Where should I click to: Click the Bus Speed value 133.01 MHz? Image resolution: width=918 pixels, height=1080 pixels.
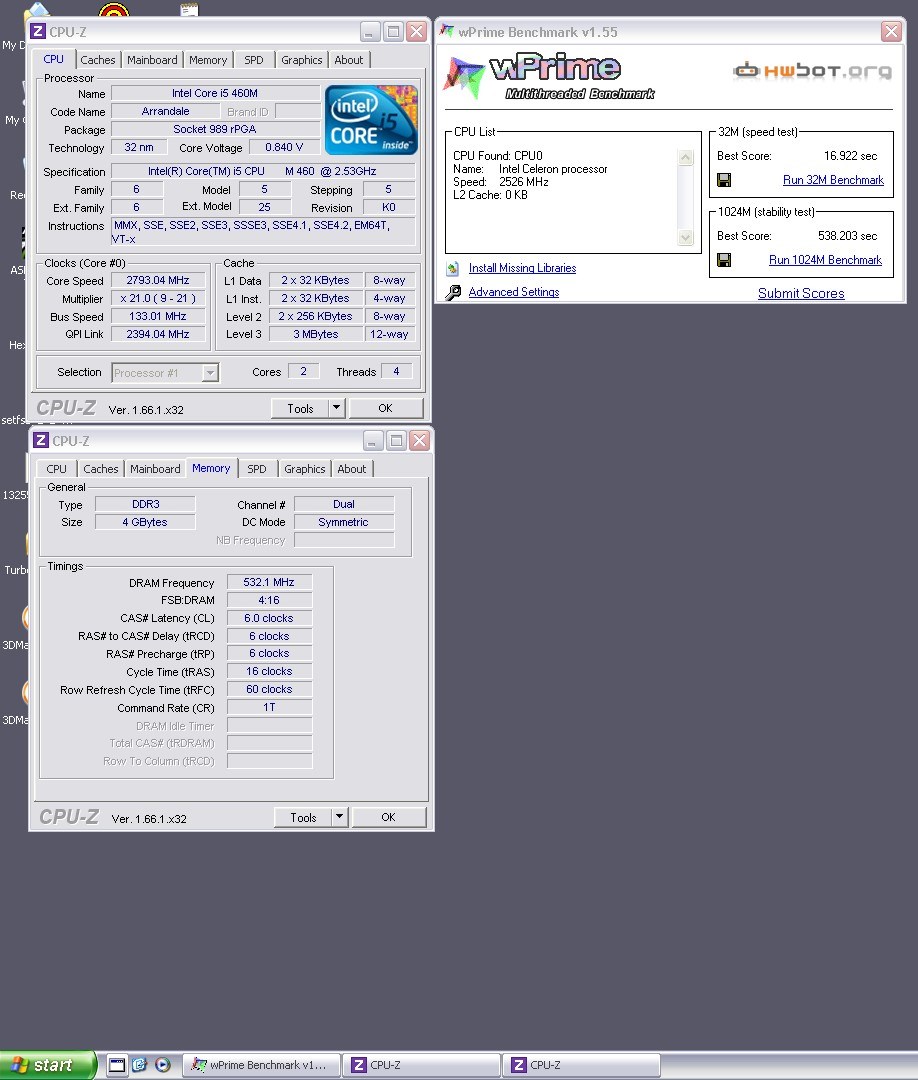click(x=158, y=316)
